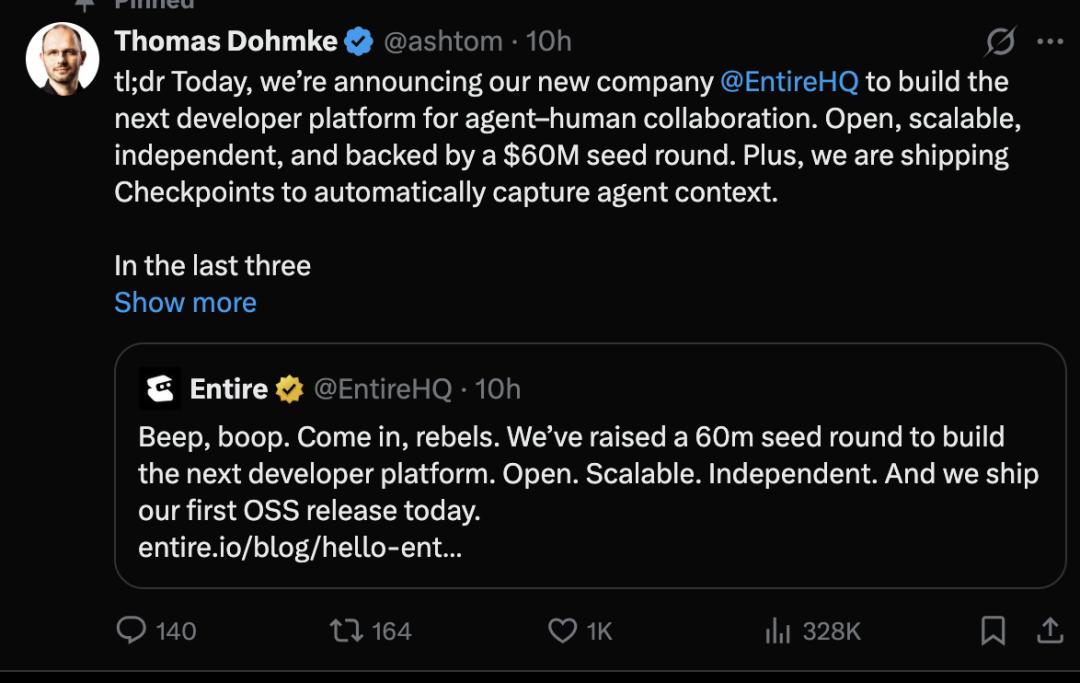Image resolution: width=1080 pixels, height=683 pixels.
Task: Click the main tweet's 10h timestamp
Action: [x=549, y=41]
